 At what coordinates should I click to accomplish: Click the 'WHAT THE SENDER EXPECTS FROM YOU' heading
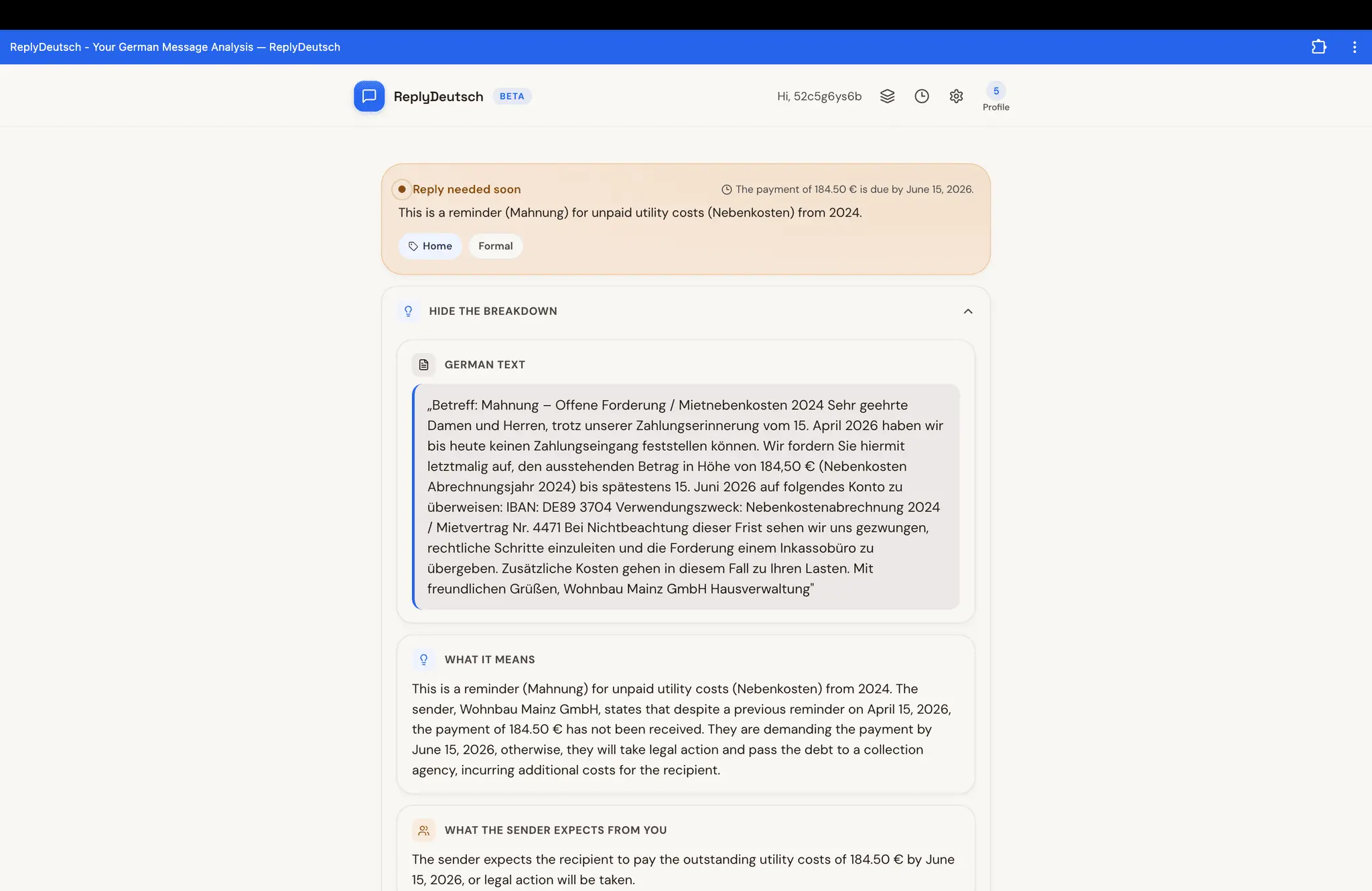(x=555, y=830)
